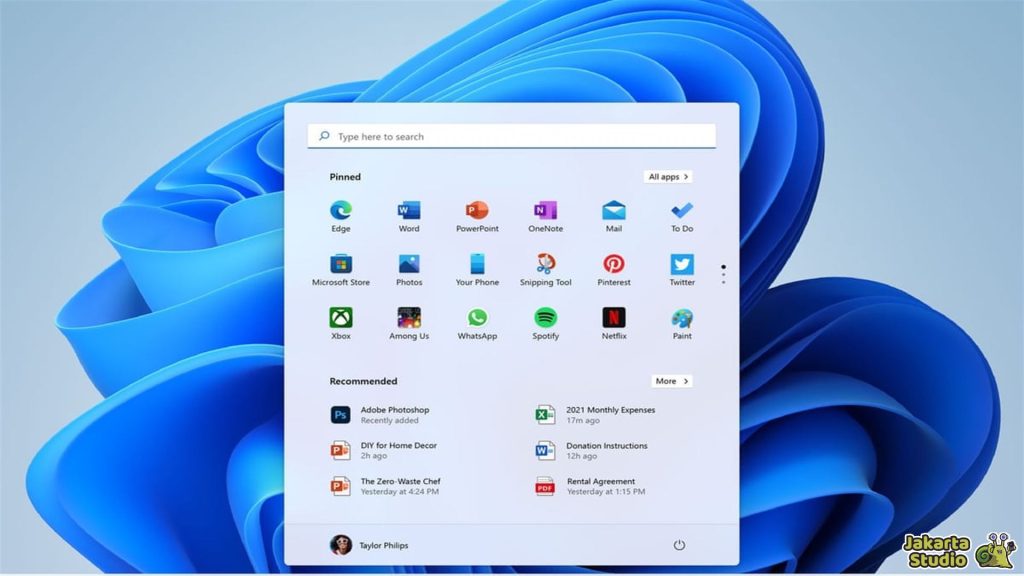Image resolution: width=1024 pixels, height=576 pixels.
Task: Start Netflix
Action: (x=613, y=318)
